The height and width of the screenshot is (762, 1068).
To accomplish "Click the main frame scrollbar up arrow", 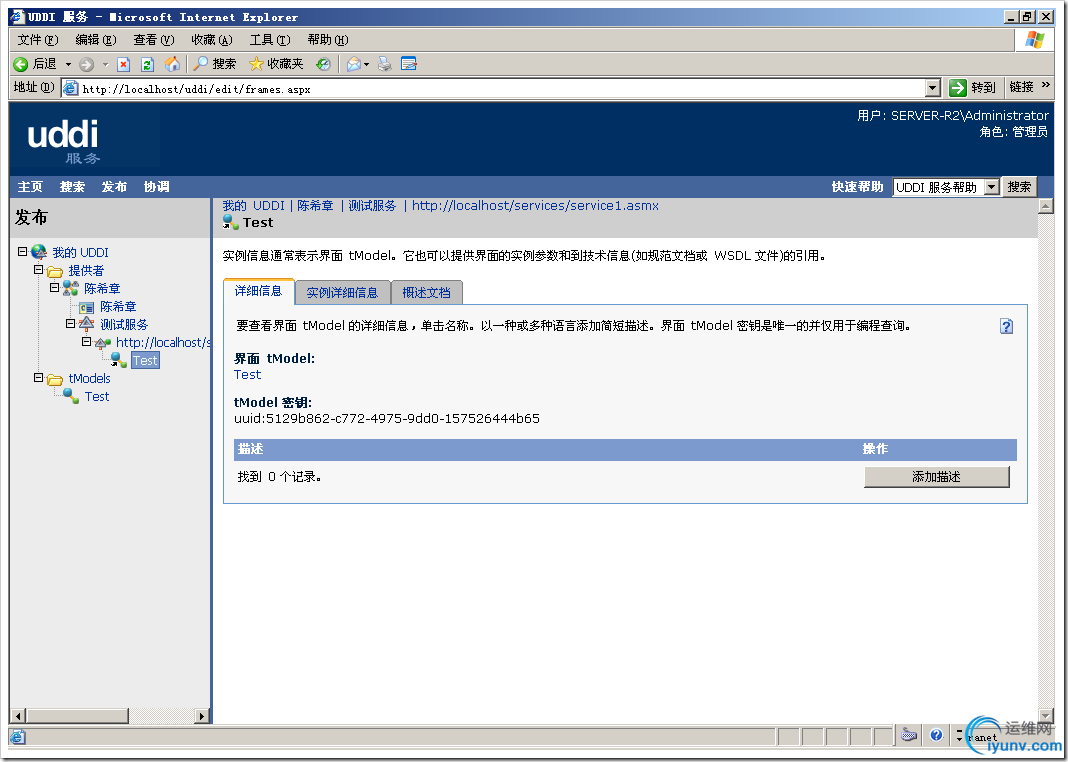I will coord(1046,206).
